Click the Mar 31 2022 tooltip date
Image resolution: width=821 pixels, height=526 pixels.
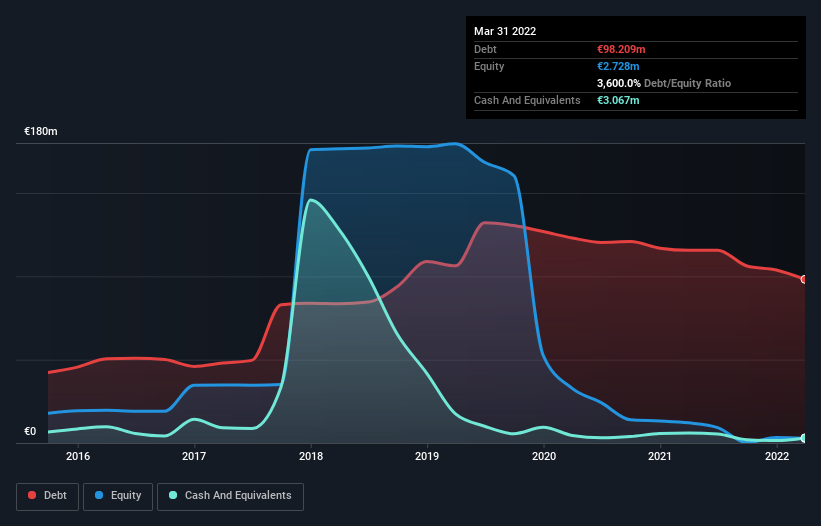click(x=505, y=31)
